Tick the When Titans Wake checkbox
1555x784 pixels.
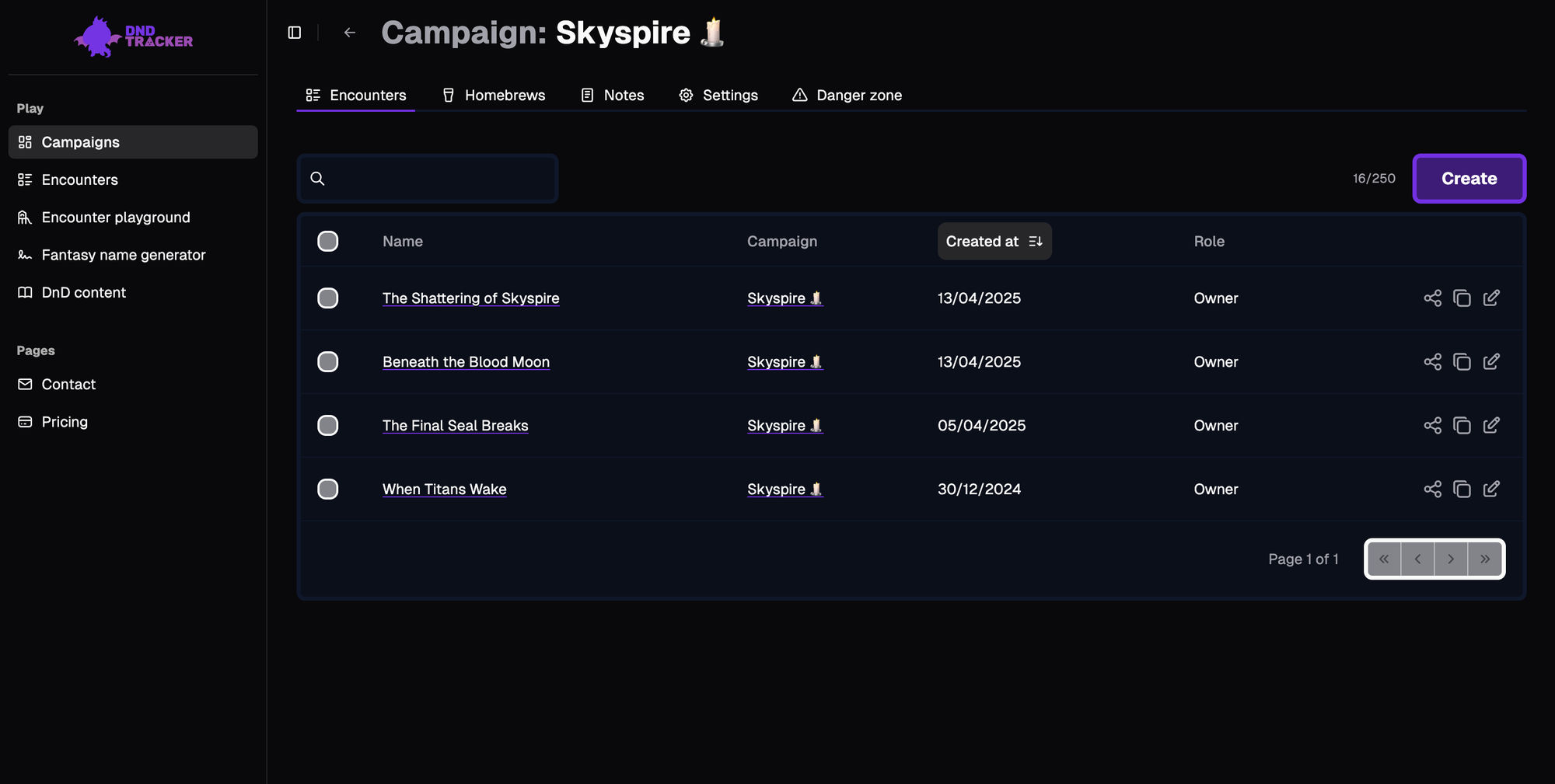click(328, 490)
